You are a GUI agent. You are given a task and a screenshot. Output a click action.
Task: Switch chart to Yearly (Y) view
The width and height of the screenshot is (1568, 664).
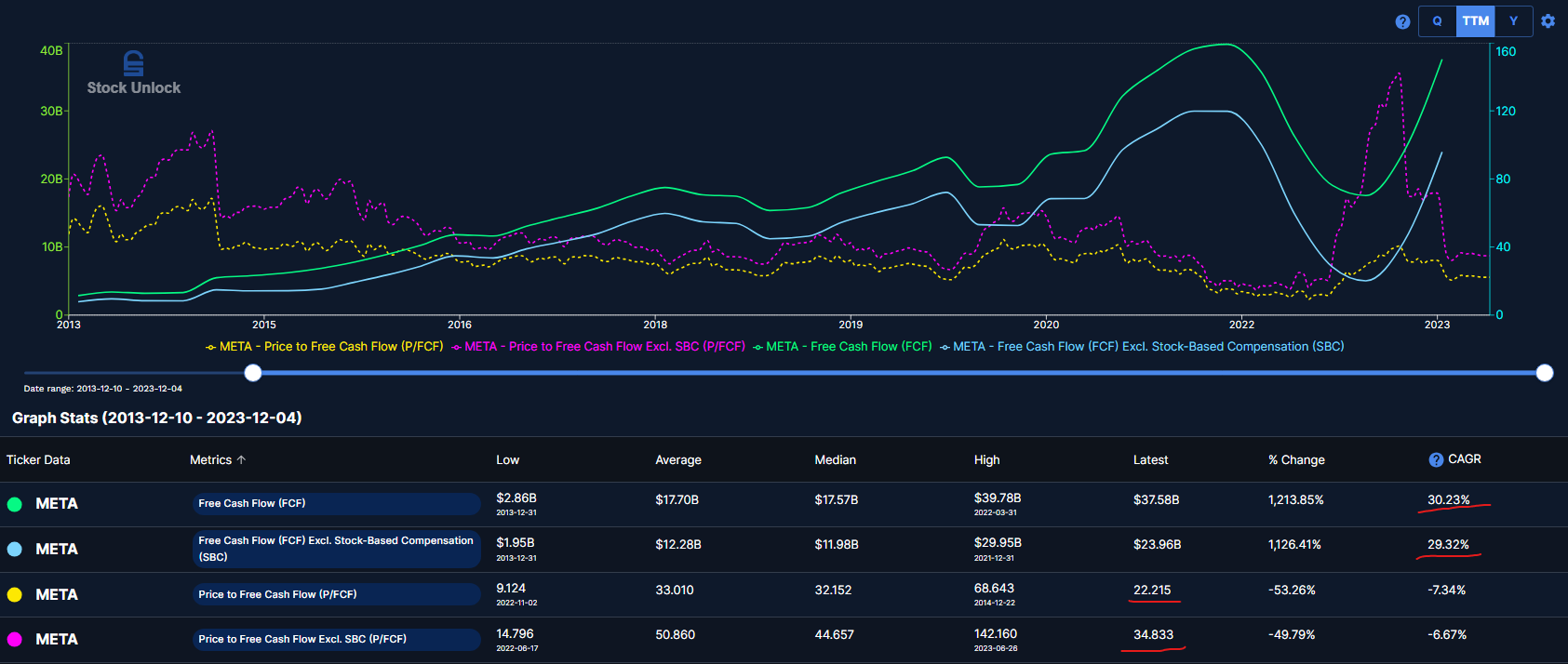[1514, 20]
